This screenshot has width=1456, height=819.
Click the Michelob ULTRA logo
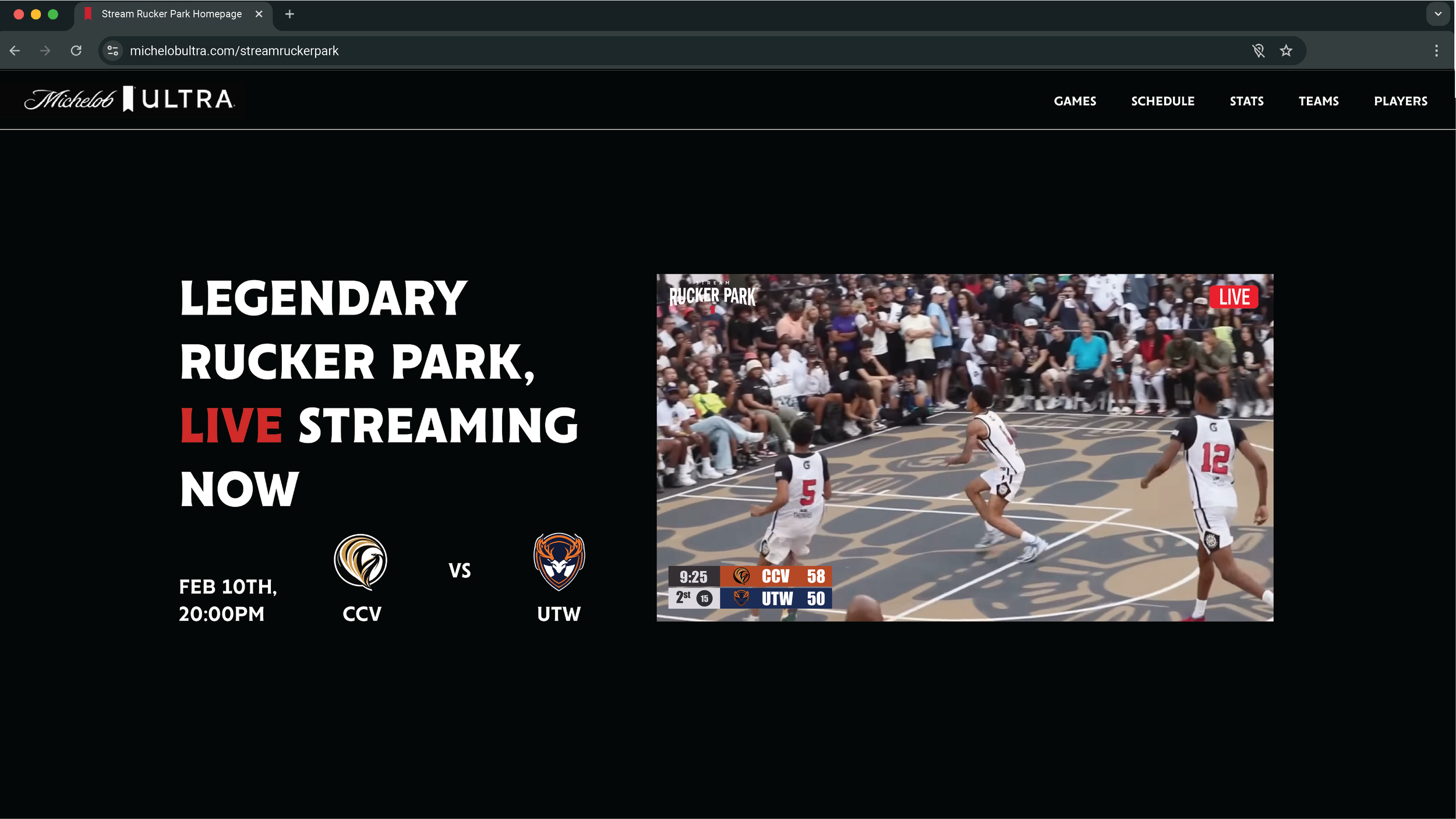(x=129, y=100)
